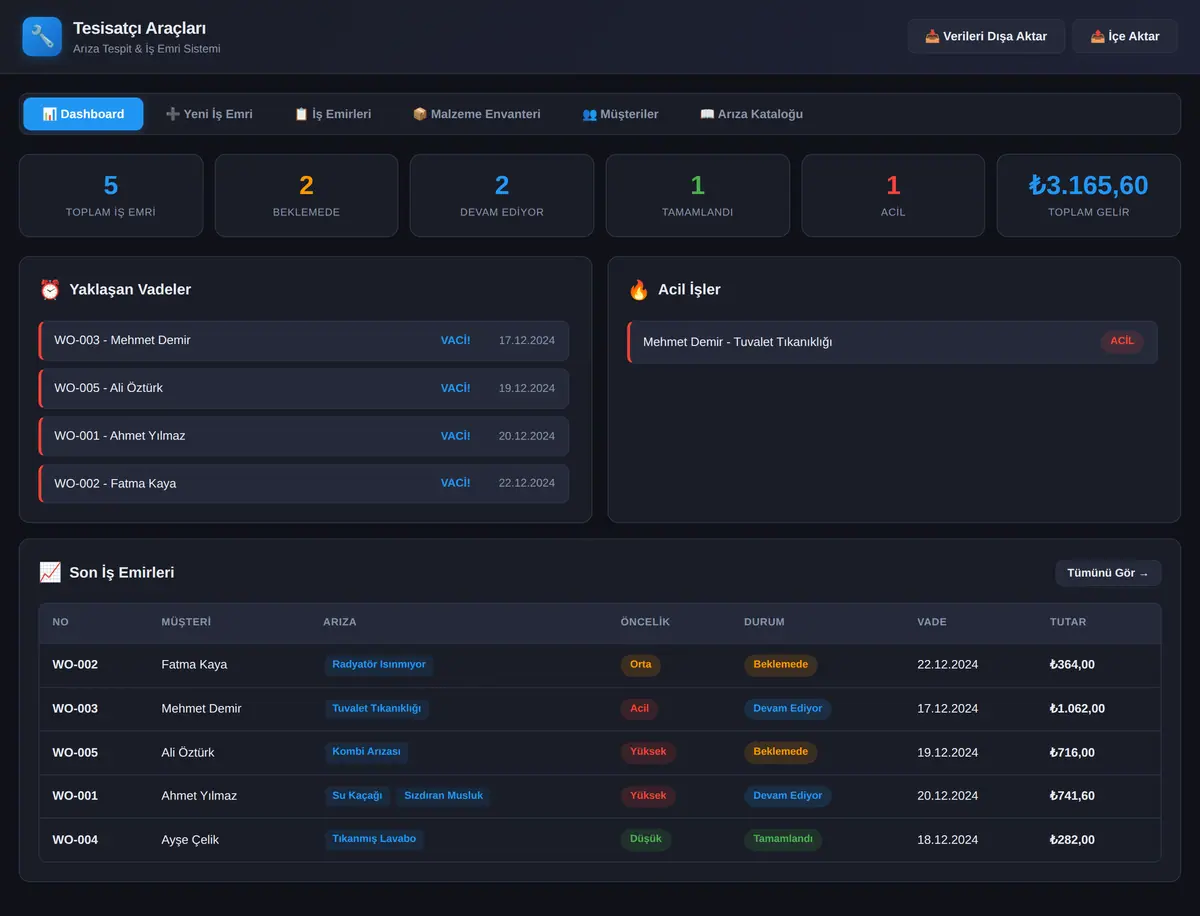
Task: Click the Radyatör Isınmıyor fault tag
Action: (379, 664)
